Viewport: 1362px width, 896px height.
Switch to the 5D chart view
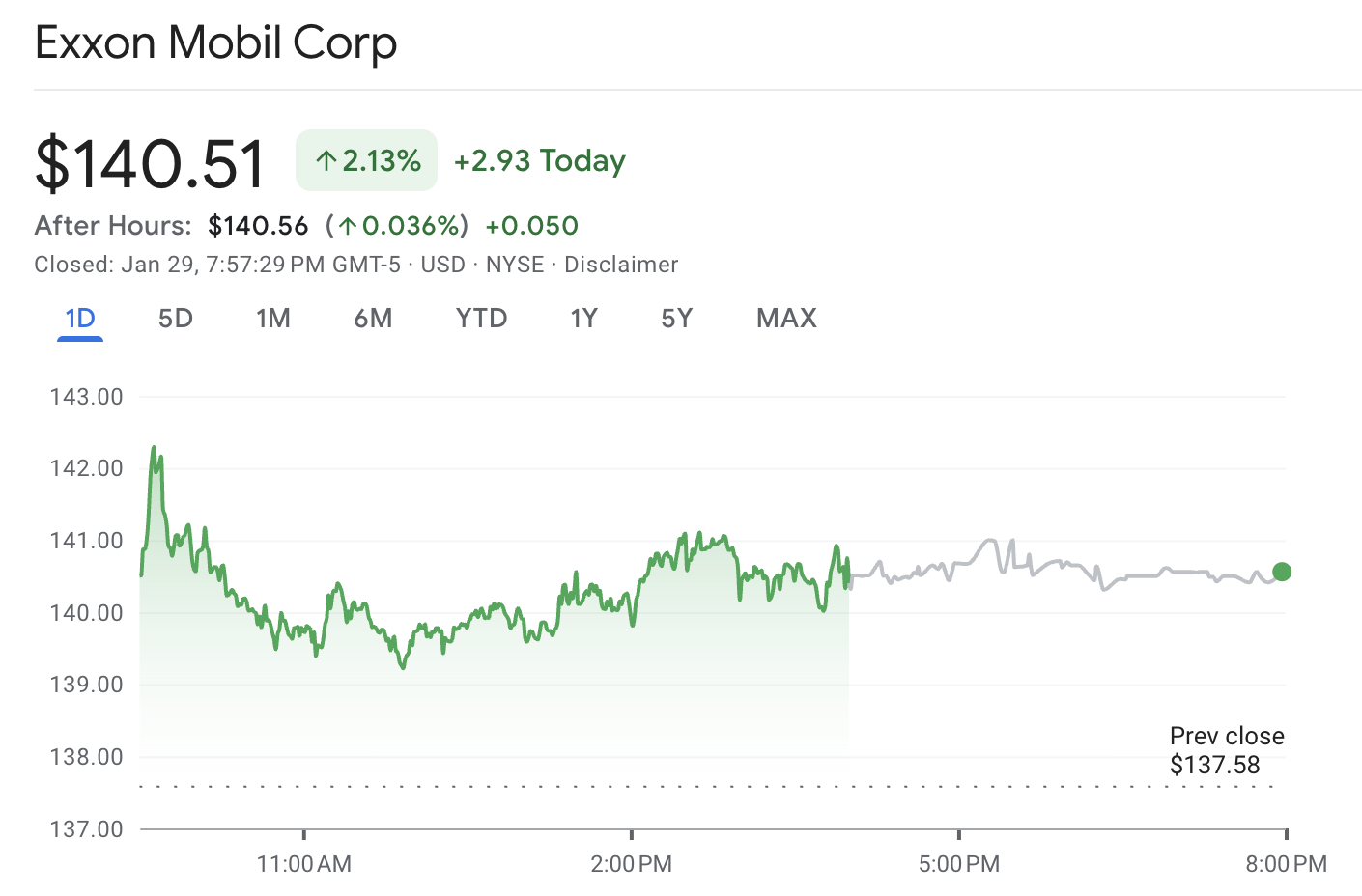pyautogui.click(x=175, y=318)
